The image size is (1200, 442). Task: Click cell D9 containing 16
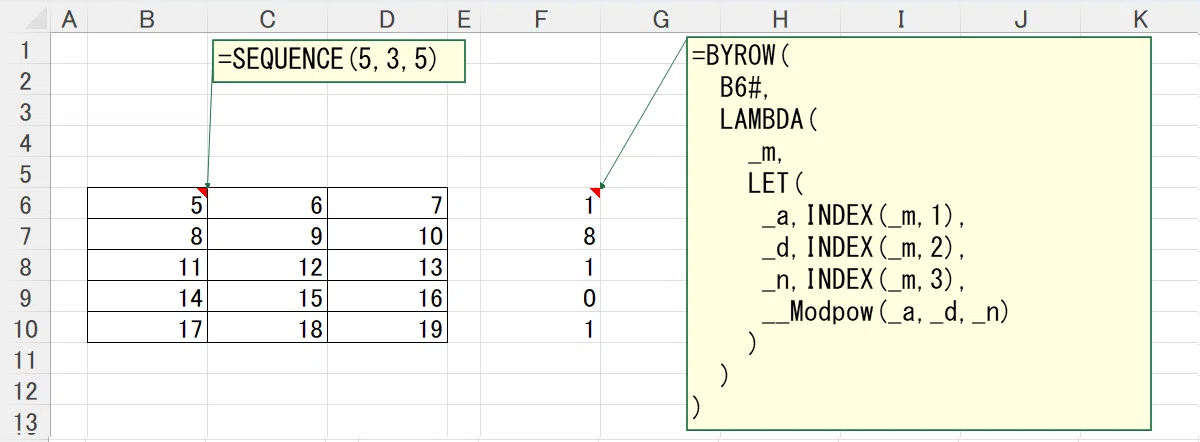click(x=387, y=298)
